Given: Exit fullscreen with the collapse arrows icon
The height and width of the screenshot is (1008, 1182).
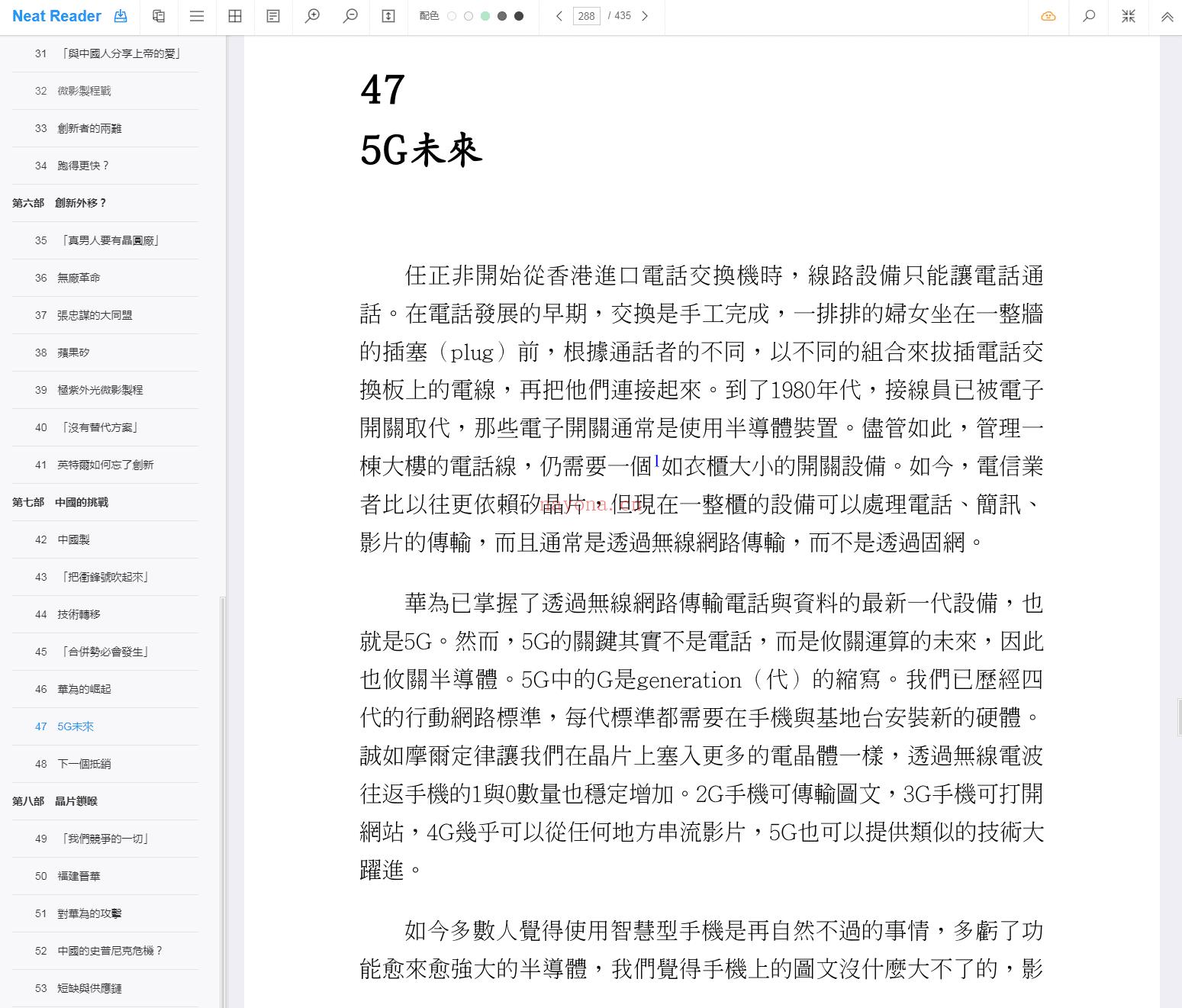Looking at the screenshot, I should [x=1129, y=16].
